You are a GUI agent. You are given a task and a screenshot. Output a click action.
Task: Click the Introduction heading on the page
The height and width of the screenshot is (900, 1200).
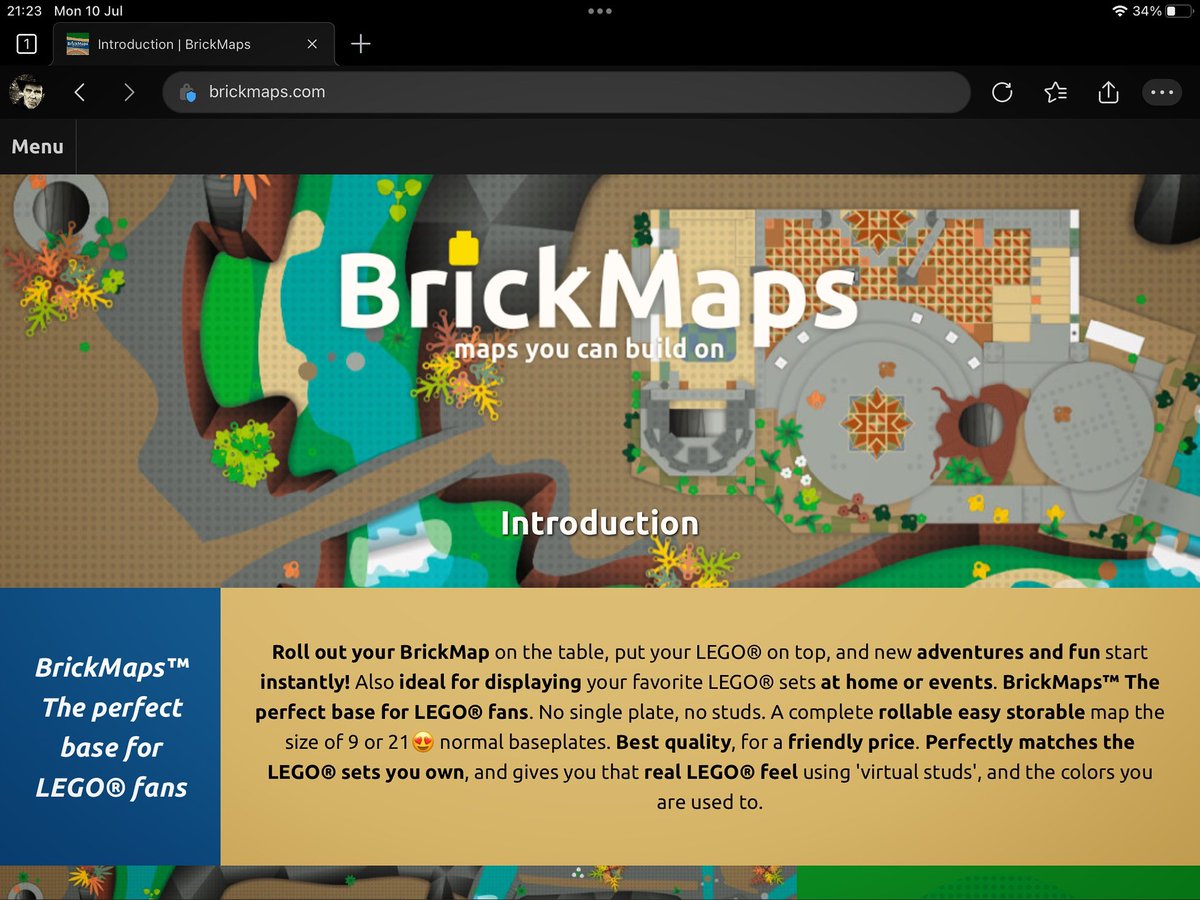599,521
